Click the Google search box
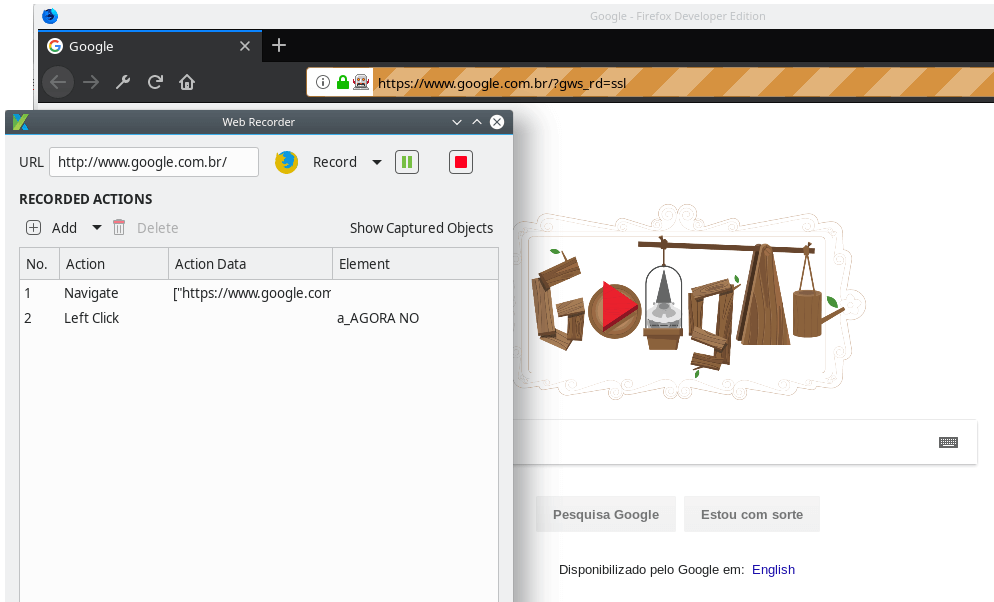The width and height of the screenshot is (994, 602). tap(745, 442)
